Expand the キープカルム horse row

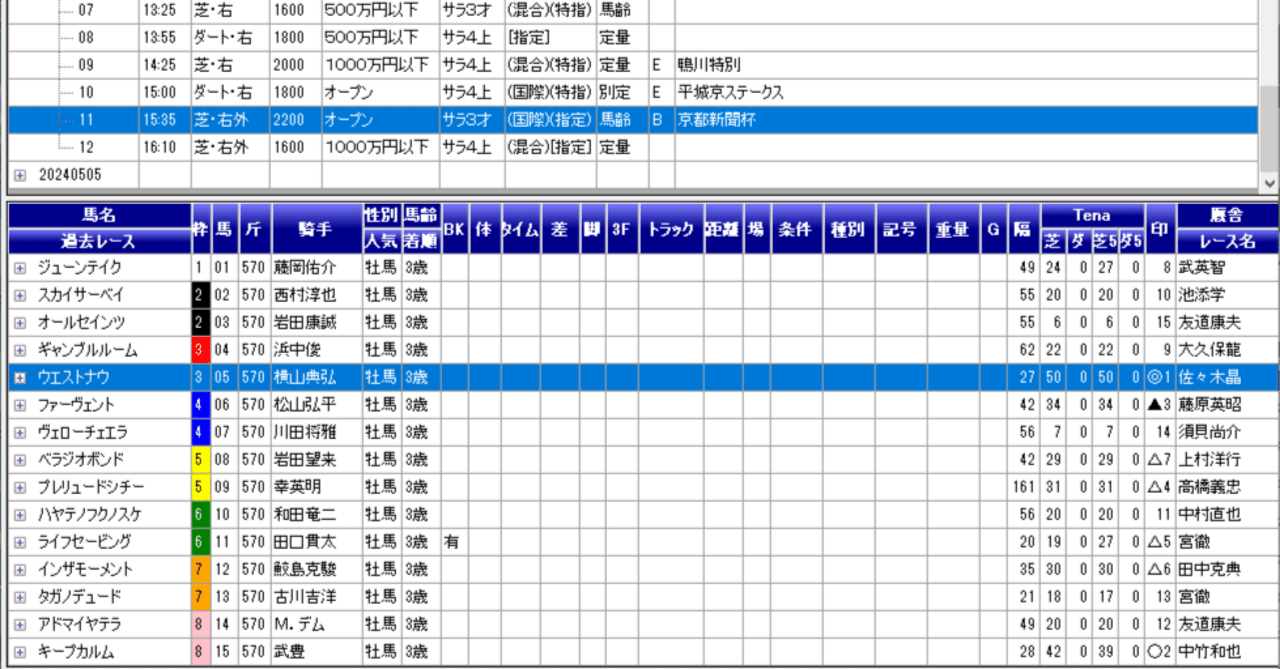pyautogui.click(x=20, y=651)
